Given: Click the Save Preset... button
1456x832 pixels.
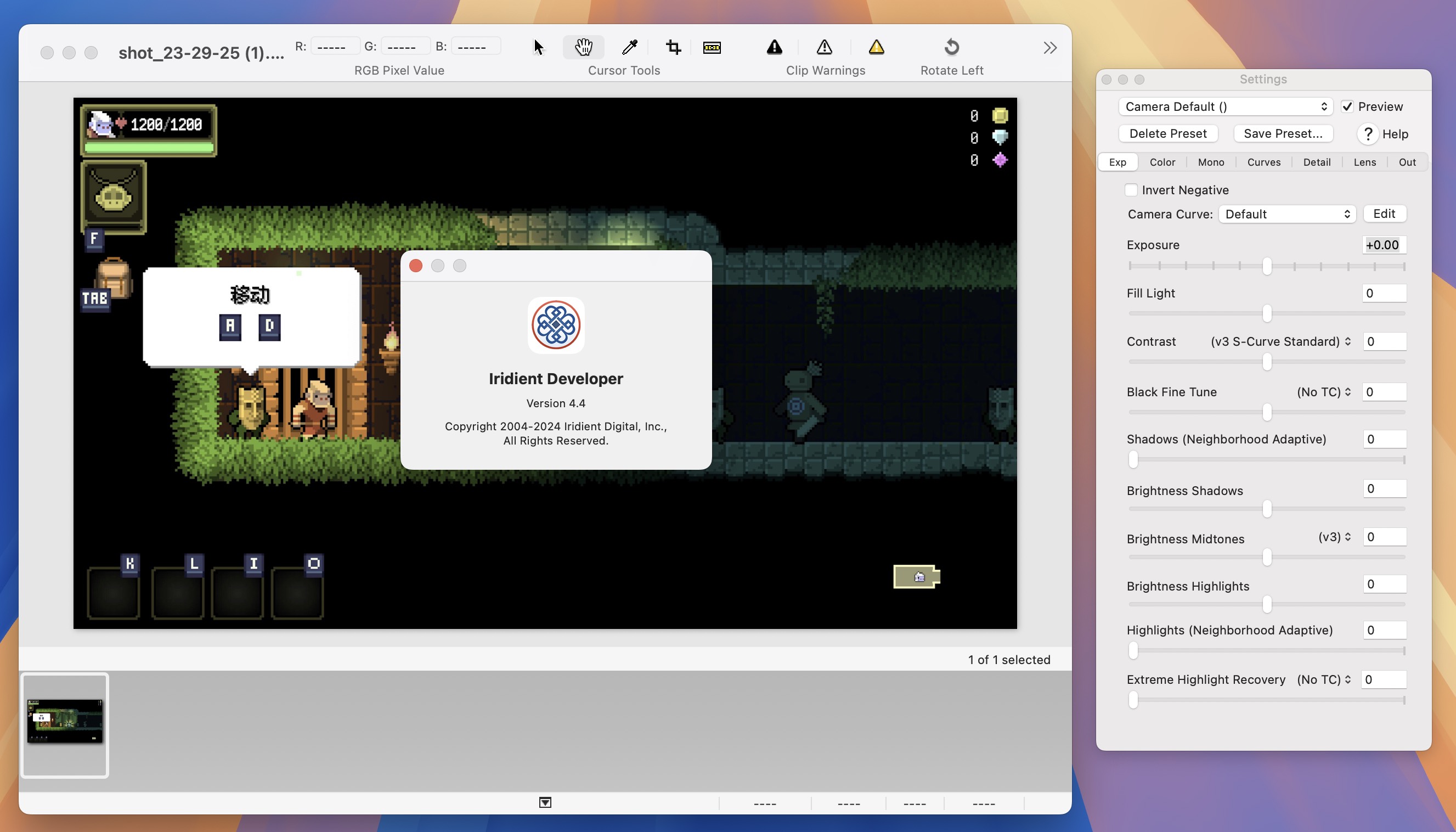Looking at the screenshot, I should click(1283, 134).
